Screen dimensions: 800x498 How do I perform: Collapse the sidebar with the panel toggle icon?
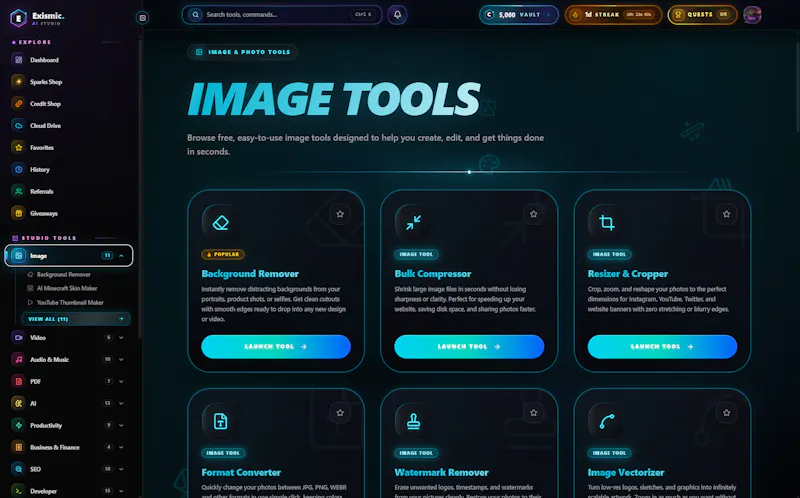142,18
